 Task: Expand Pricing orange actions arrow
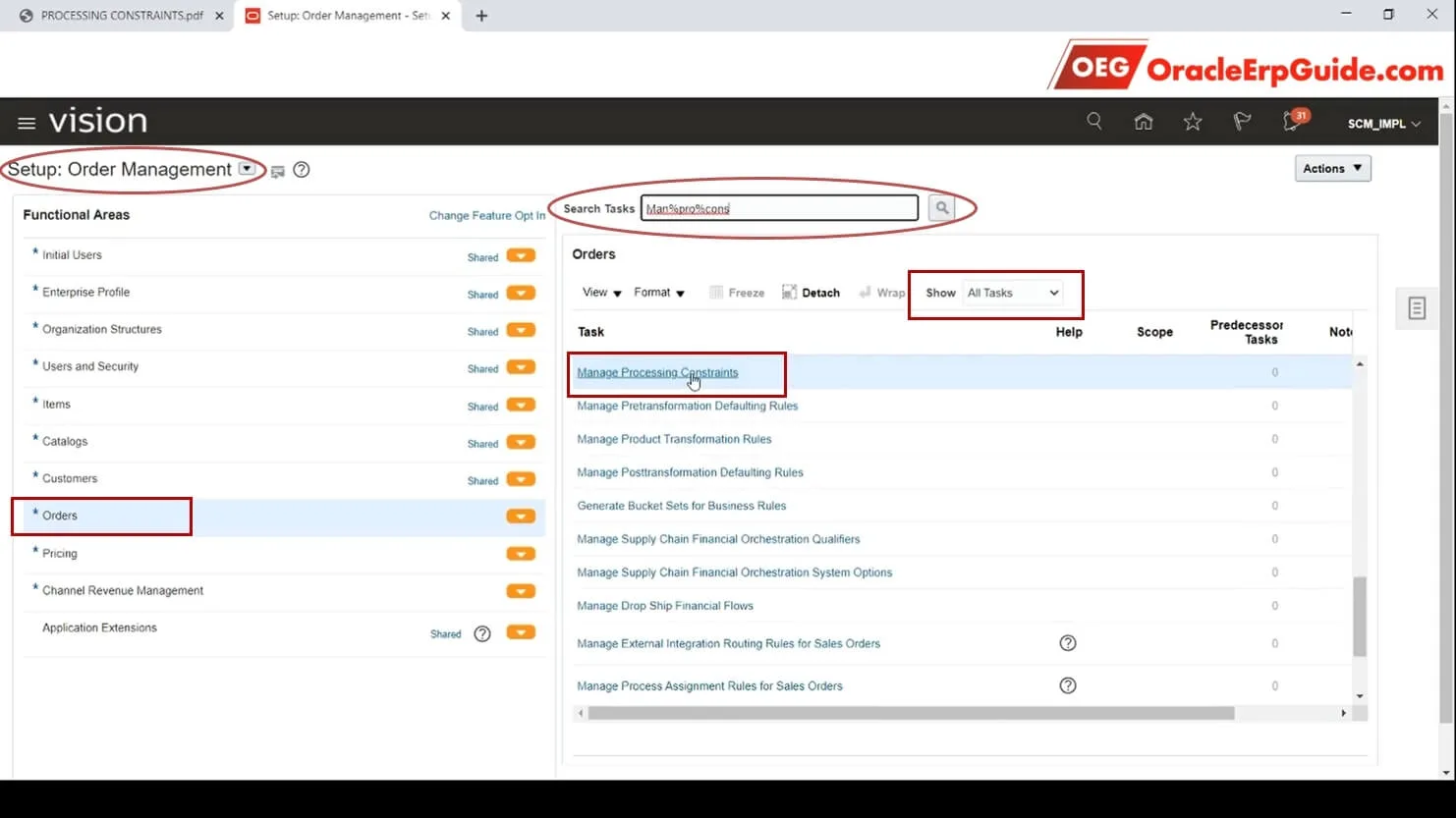521,554
